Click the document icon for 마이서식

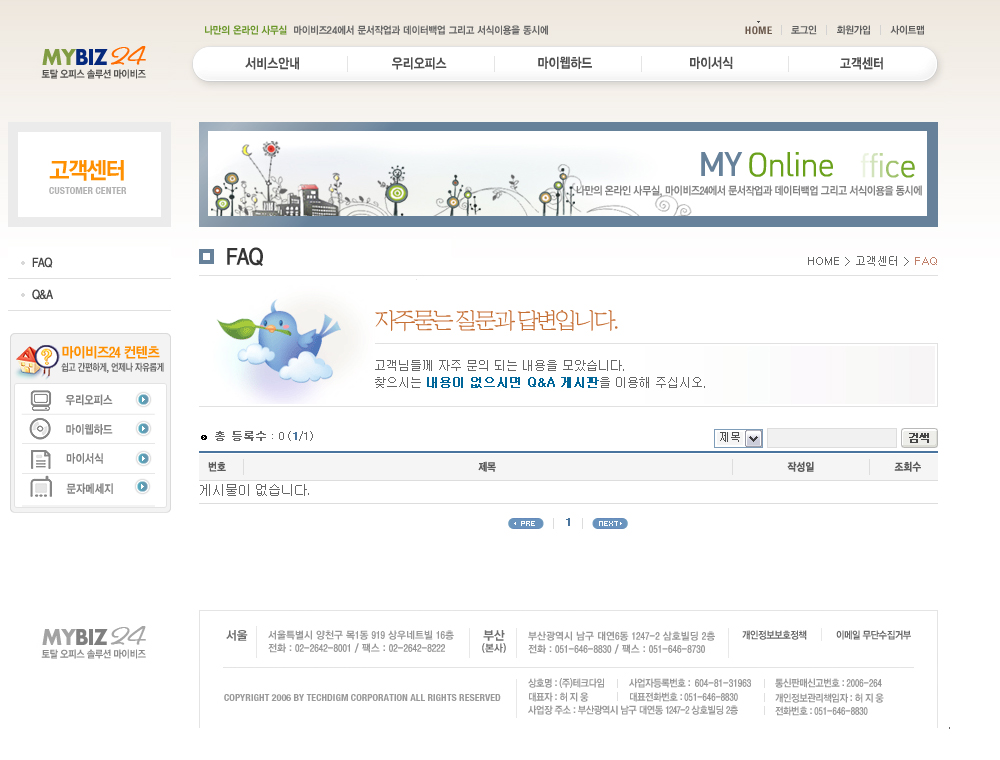(41, 459)
